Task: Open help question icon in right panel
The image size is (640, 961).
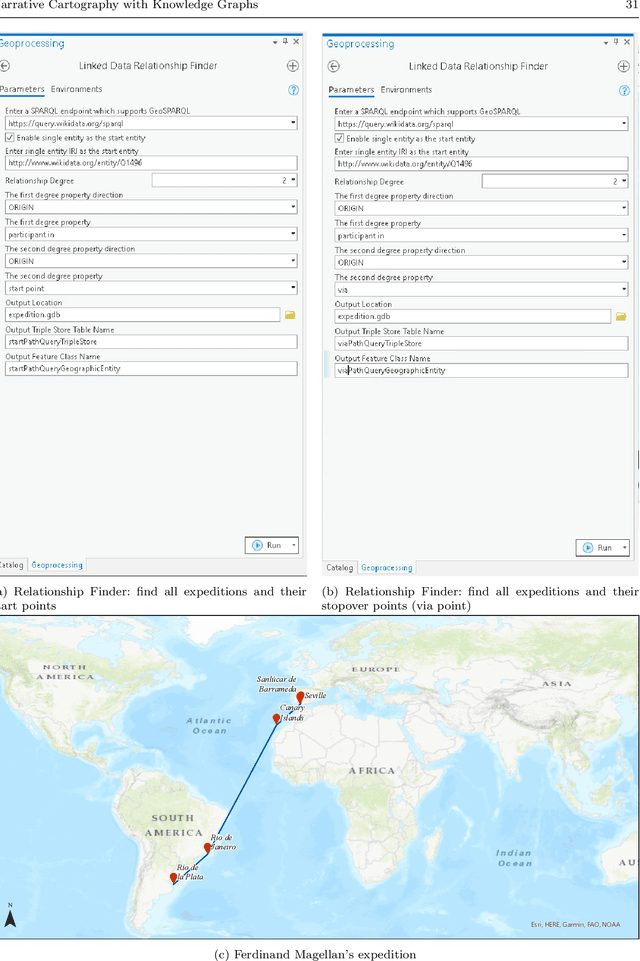Action: (x=624, y=91)
